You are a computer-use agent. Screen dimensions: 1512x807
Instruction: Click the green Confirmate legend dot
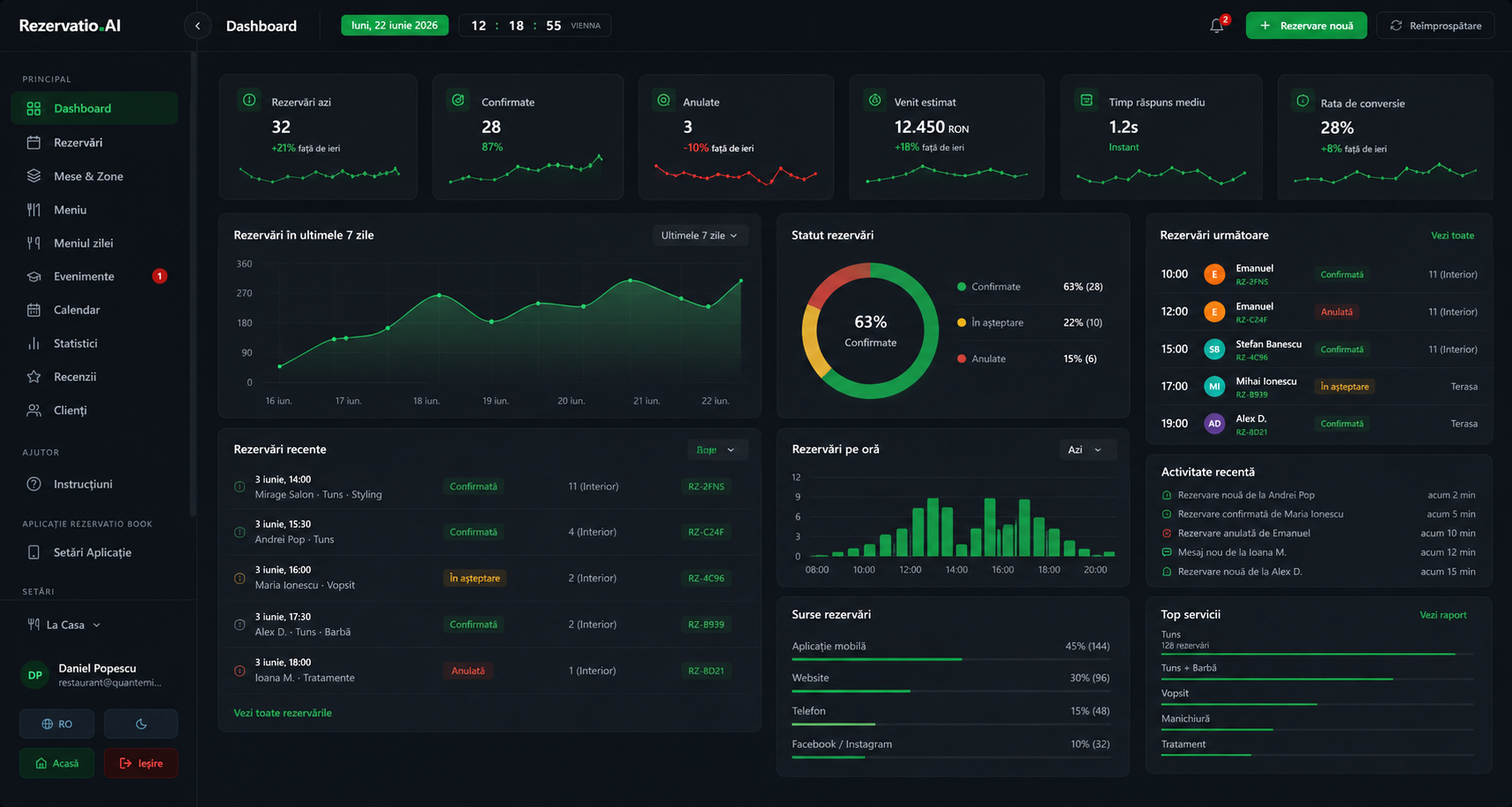tap(962, 286)
